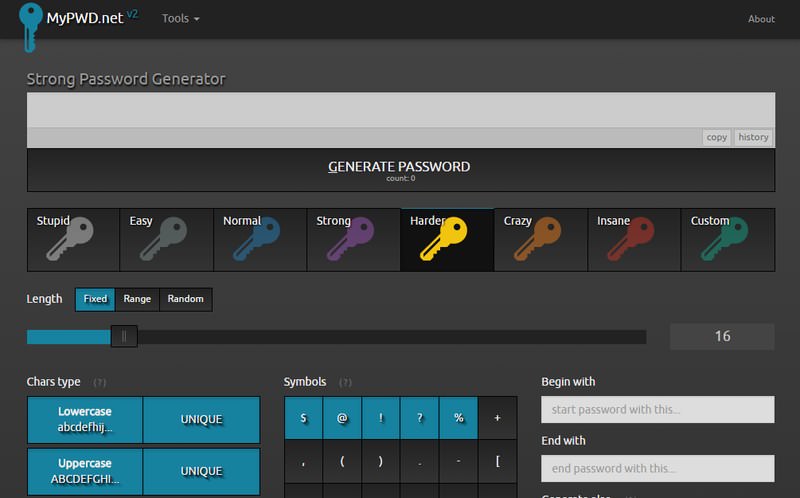
Task: Select the Harder yellow key preset
Action: click(447, 240)
